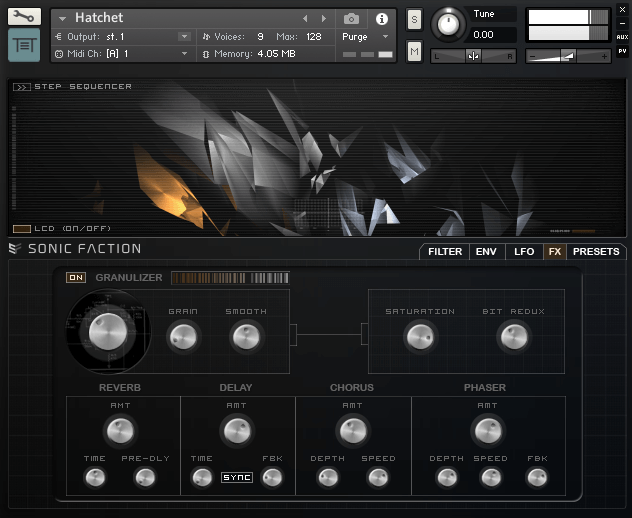Show instrument info with the i icon
Image resolution: width=632 pixels, height=518 pixels.
tap(382, 19)
